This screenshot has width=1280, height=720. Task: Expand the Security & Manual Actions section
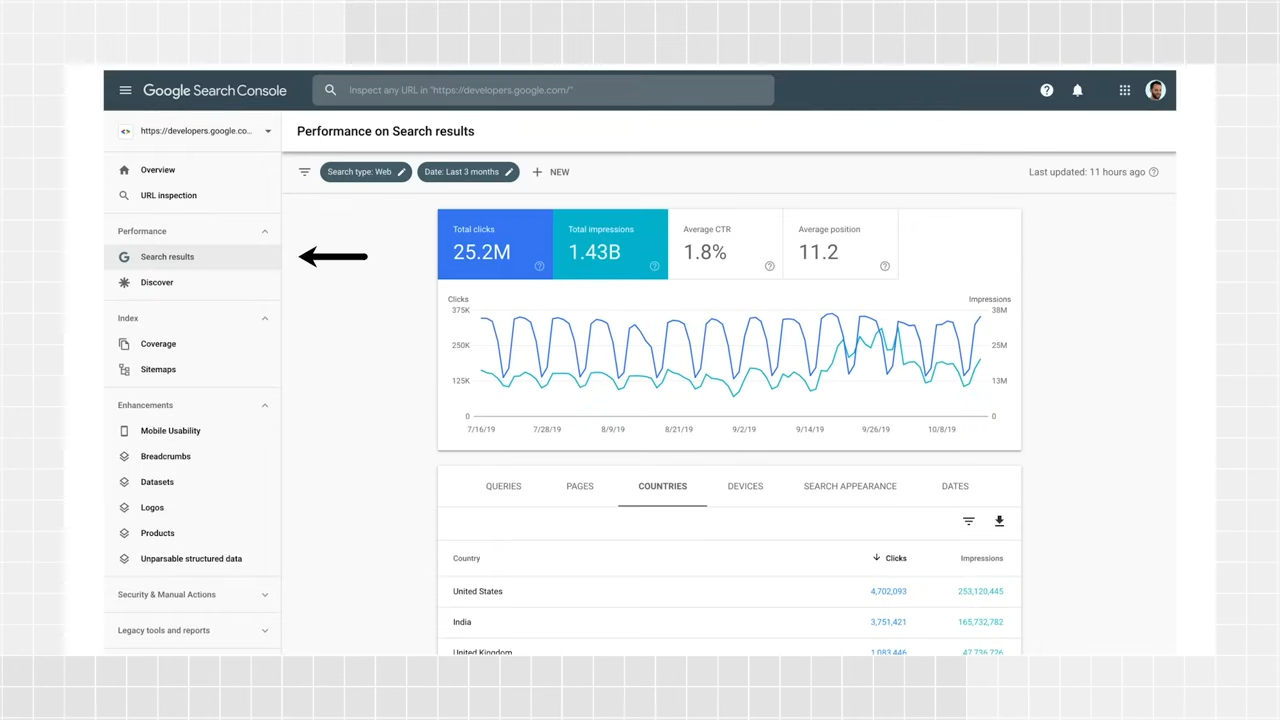[192, 595]
